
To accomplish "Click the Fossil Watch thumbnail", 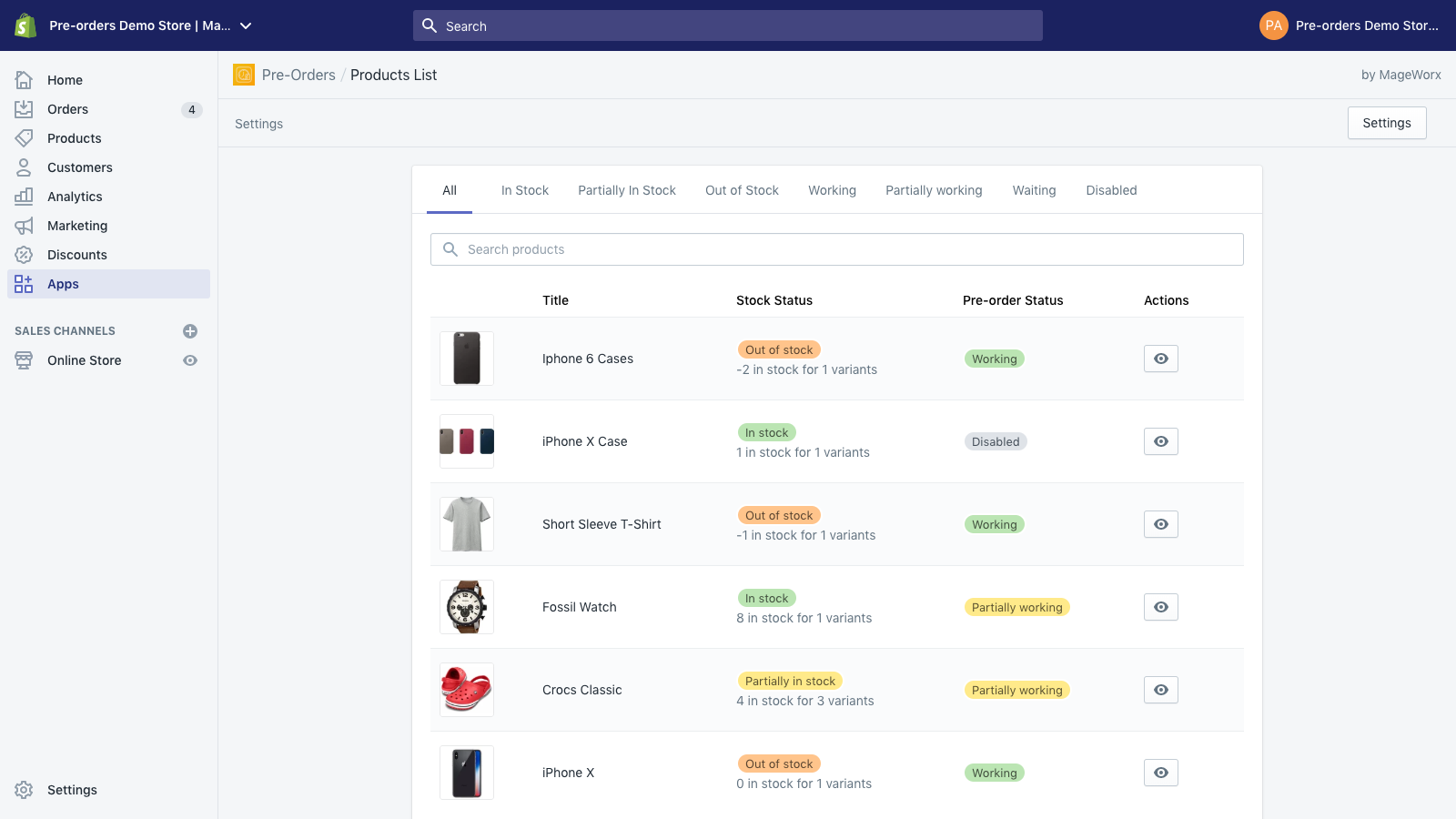I will 467,607.
